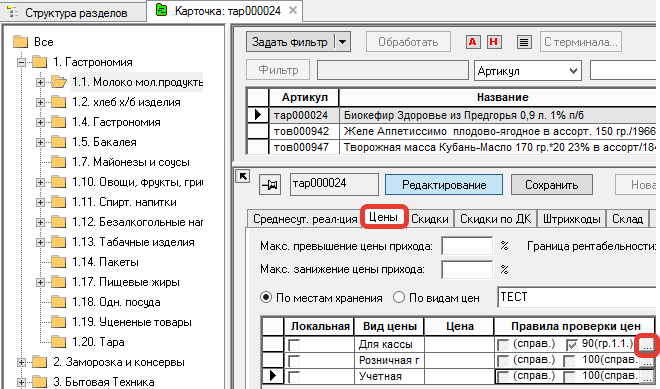Switch to Скидки по ДК tab

click(495, 219)
